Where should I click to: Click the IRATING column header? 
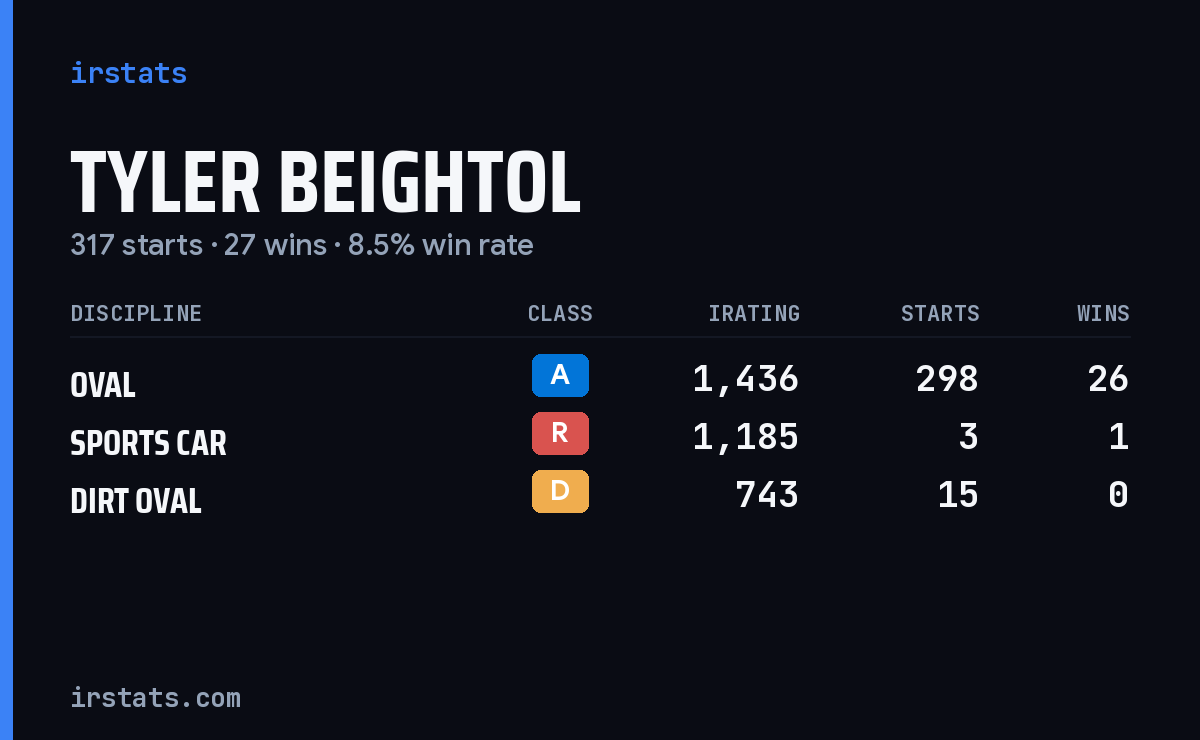pyautogui.click(x=754, y=314)
